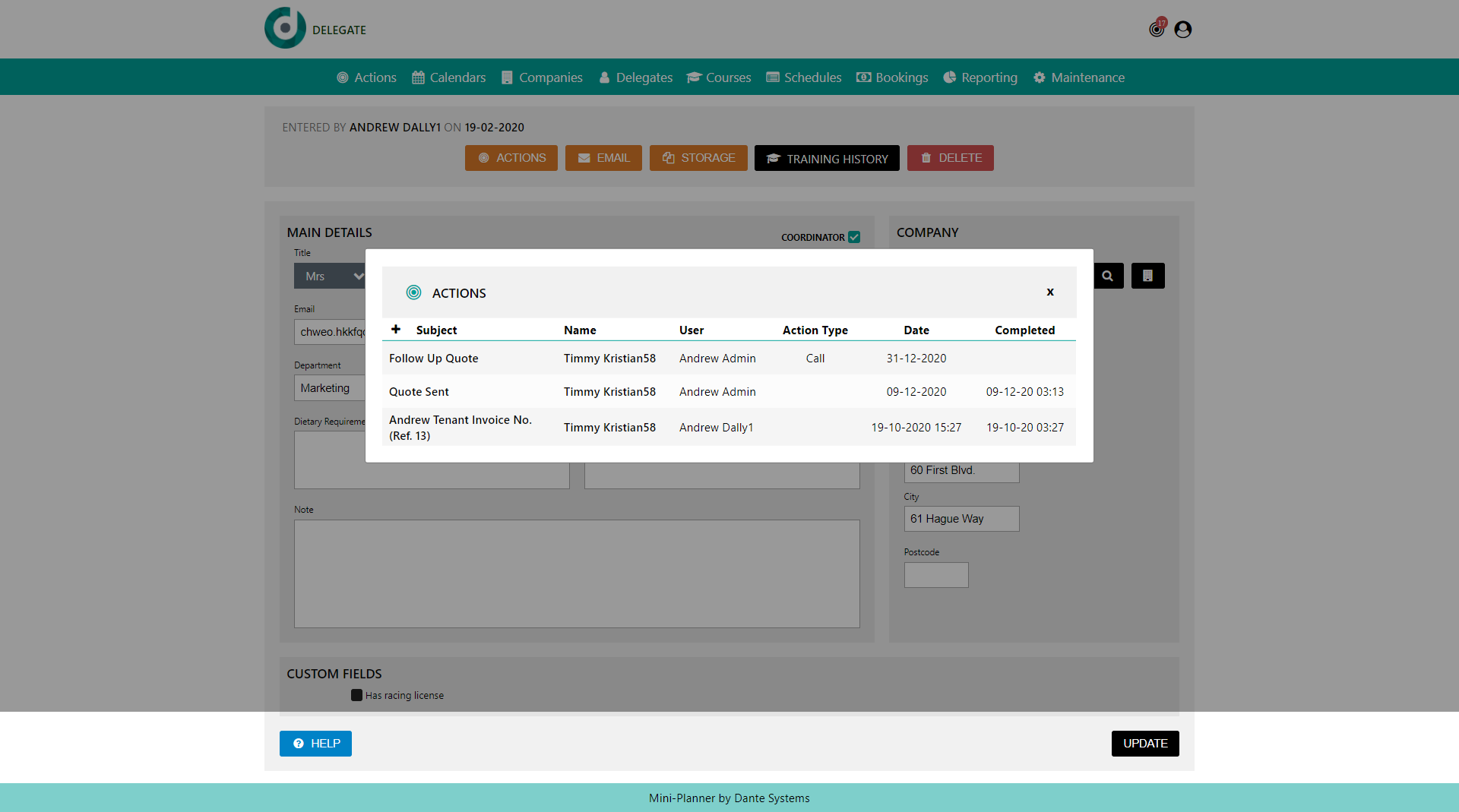Screen dimensions: 1459x812
Task: Uncheck the COORDINATOR checkbox
Action: pos(854,237)
